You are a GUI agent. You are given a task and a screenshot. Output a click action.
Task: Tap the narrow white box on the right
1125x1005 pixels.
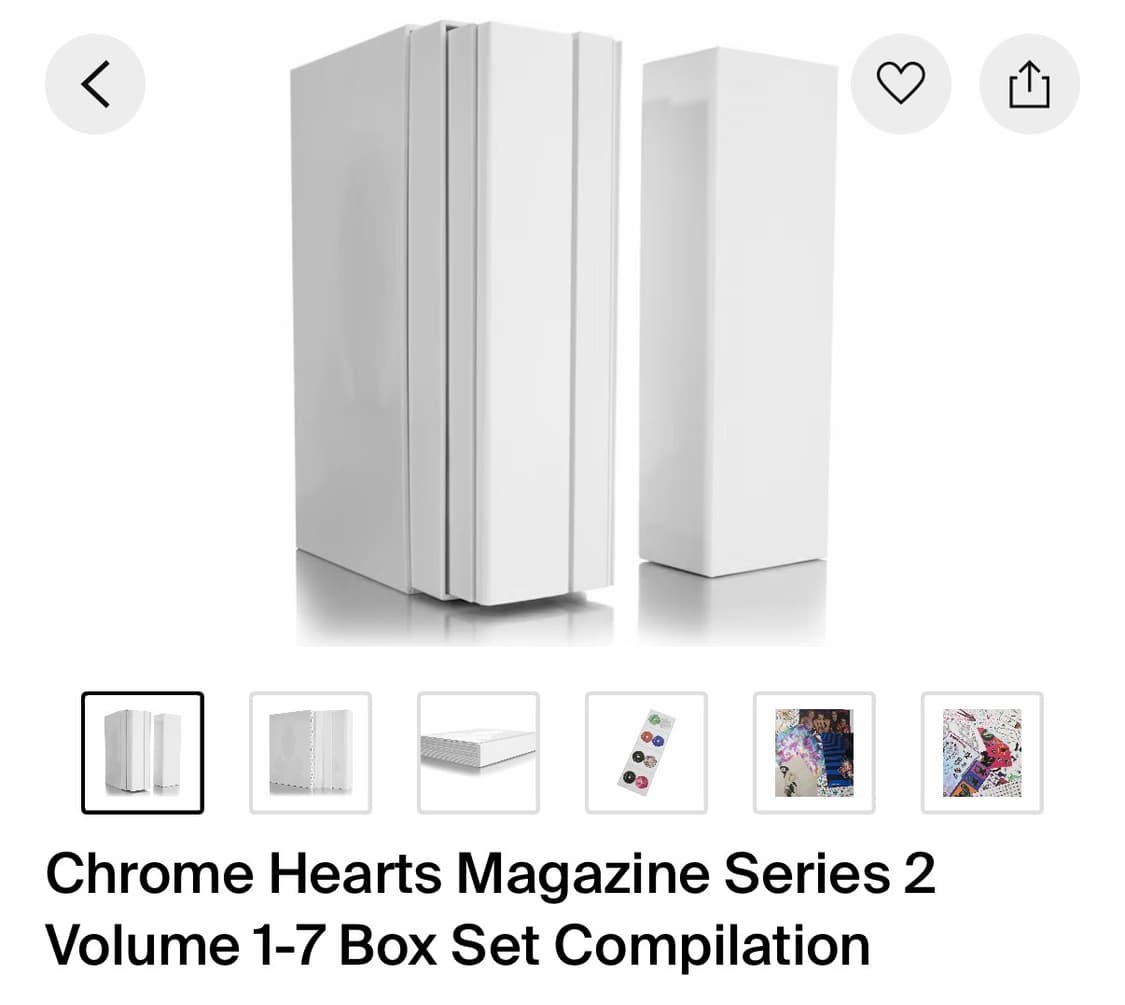coord(738,312)
